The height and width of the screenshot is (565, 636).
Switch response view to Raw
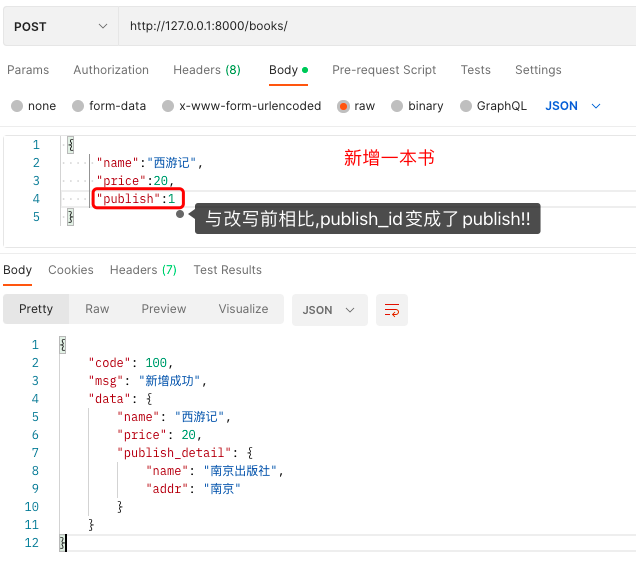point(97,309)
